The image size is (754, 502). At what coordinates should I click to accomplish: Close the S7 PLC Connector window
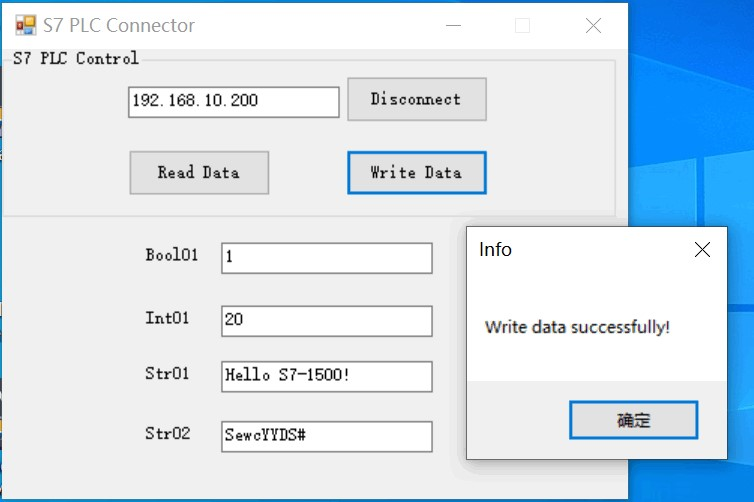593,26
